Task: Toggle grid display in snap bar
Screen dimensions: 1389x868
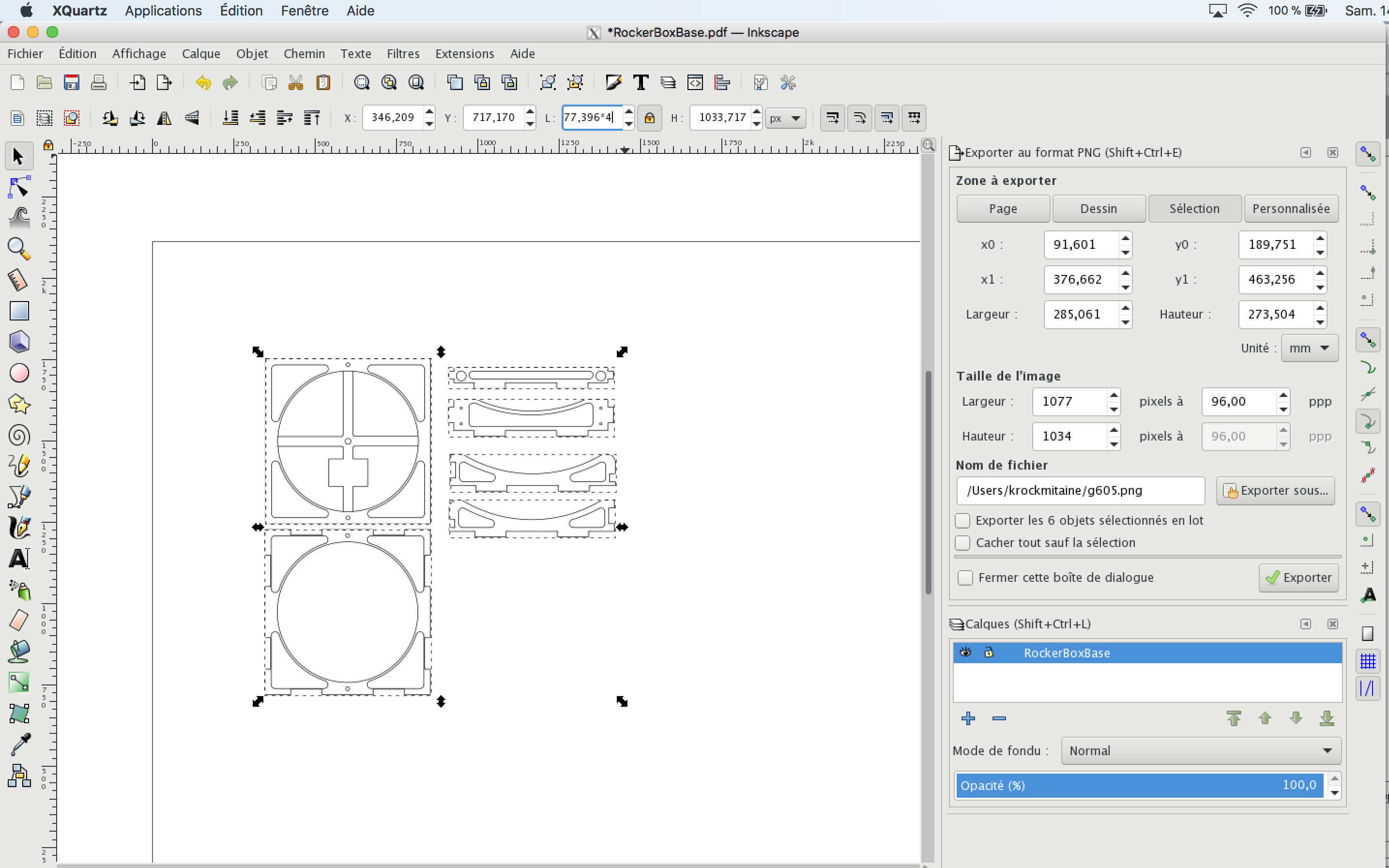Action: coord(1368,661)
